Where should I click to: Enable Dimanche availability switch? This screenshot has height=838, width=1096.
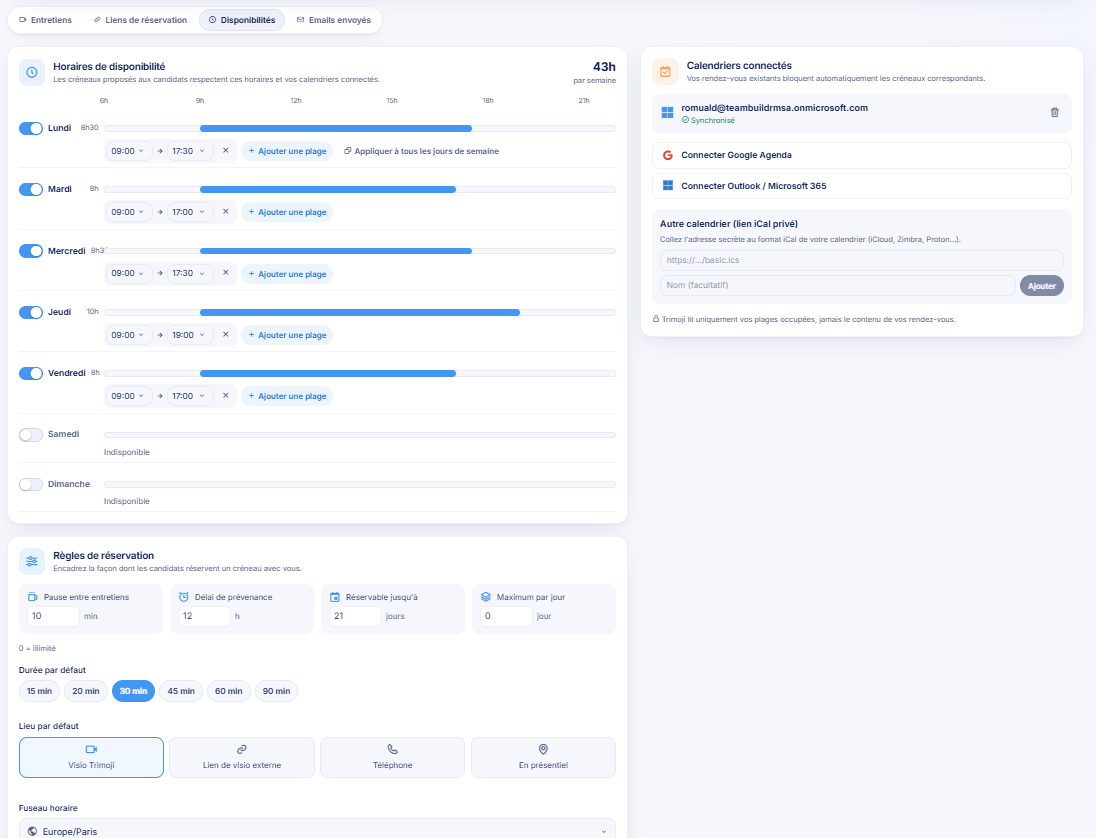click(31, 484)
